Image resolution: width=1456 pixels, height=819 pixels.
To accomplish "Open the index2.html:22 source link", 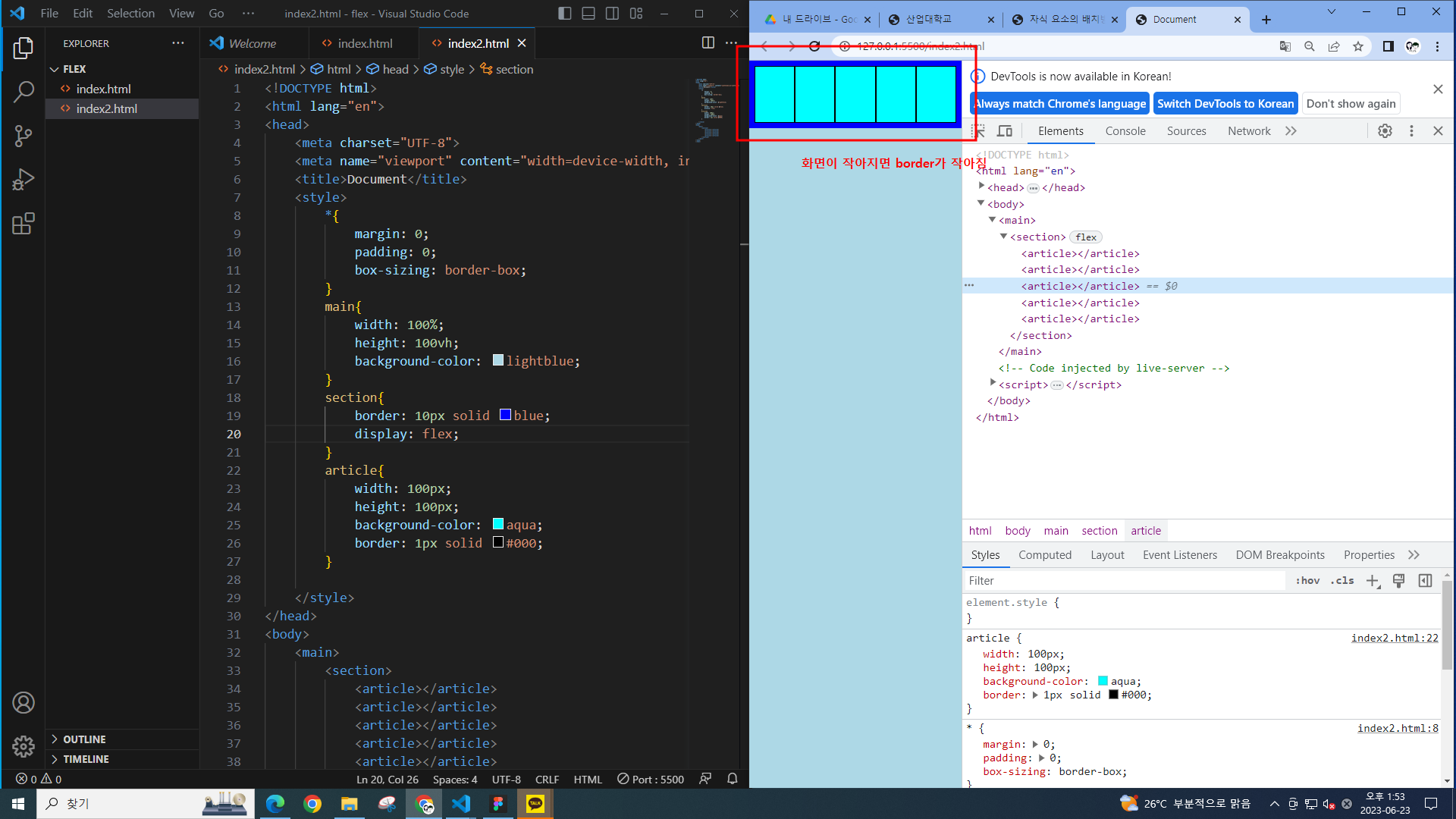I will tap(1394, 639).
